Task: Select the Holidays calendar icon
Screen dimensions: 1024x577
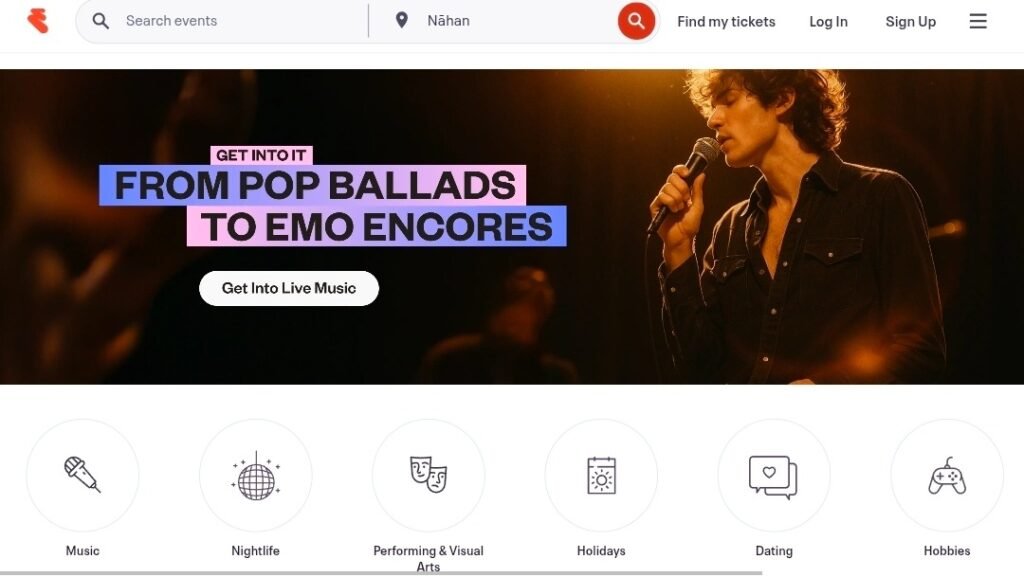Action: 601,475
